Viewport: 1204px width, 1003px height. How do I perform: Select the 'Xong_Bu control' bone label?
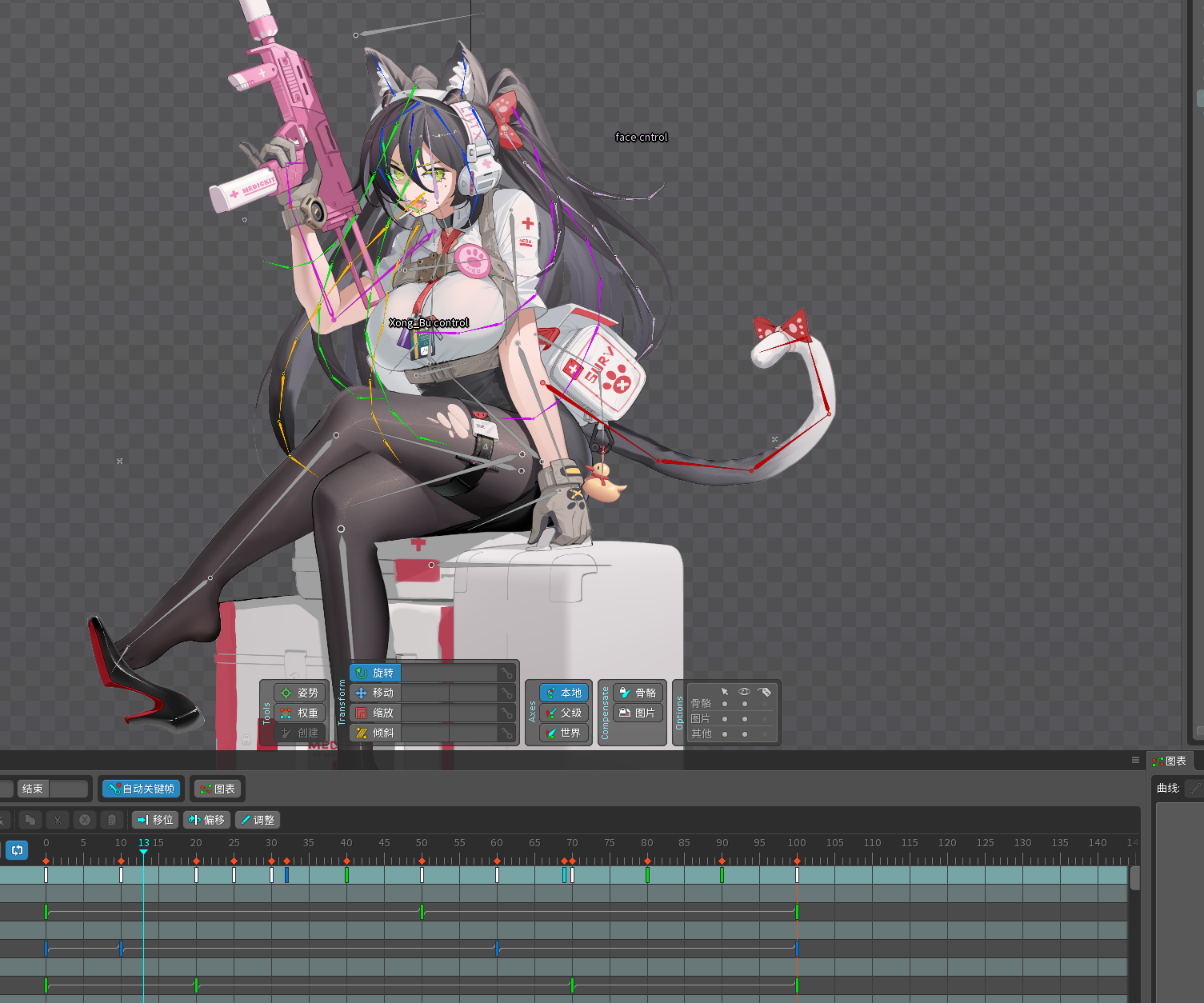pos(429,323)
